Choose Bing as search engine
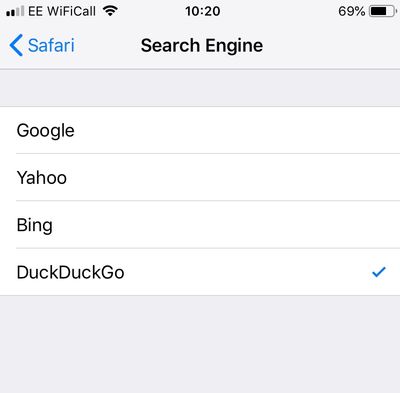Screen dimensions: 400x393 [200, 225]
